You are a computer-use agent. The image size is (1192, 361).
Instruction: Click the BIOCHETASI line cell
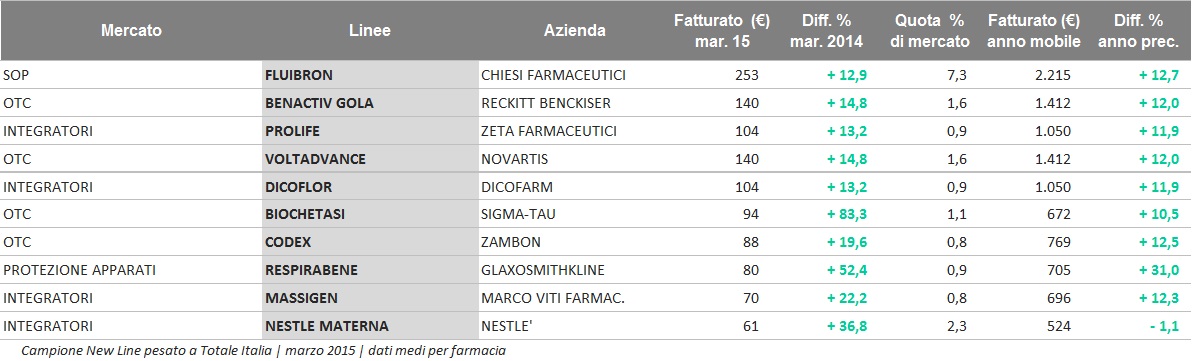pyautogui.click(x=369, y=214)
